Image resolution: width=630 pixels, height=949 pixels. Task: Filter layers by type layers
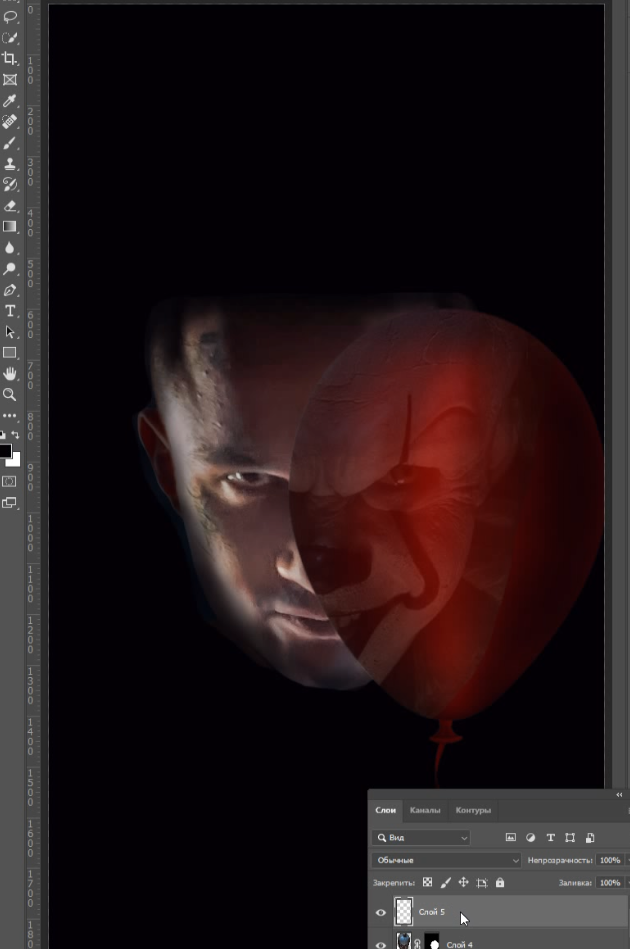[x=551, y=838]
